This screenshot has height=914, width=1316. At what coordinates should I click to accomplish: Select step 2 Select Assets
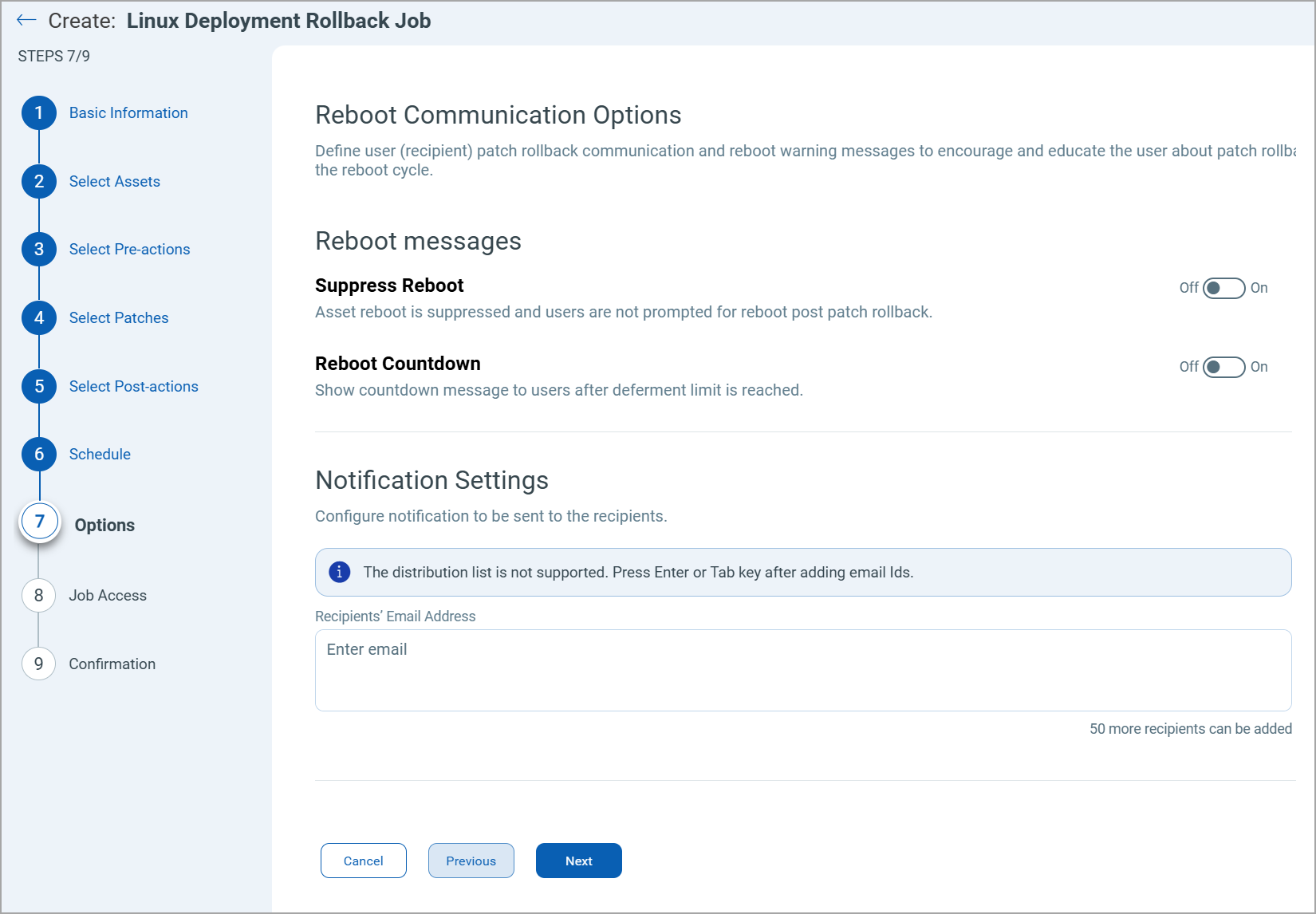click(x=114, y=181)
